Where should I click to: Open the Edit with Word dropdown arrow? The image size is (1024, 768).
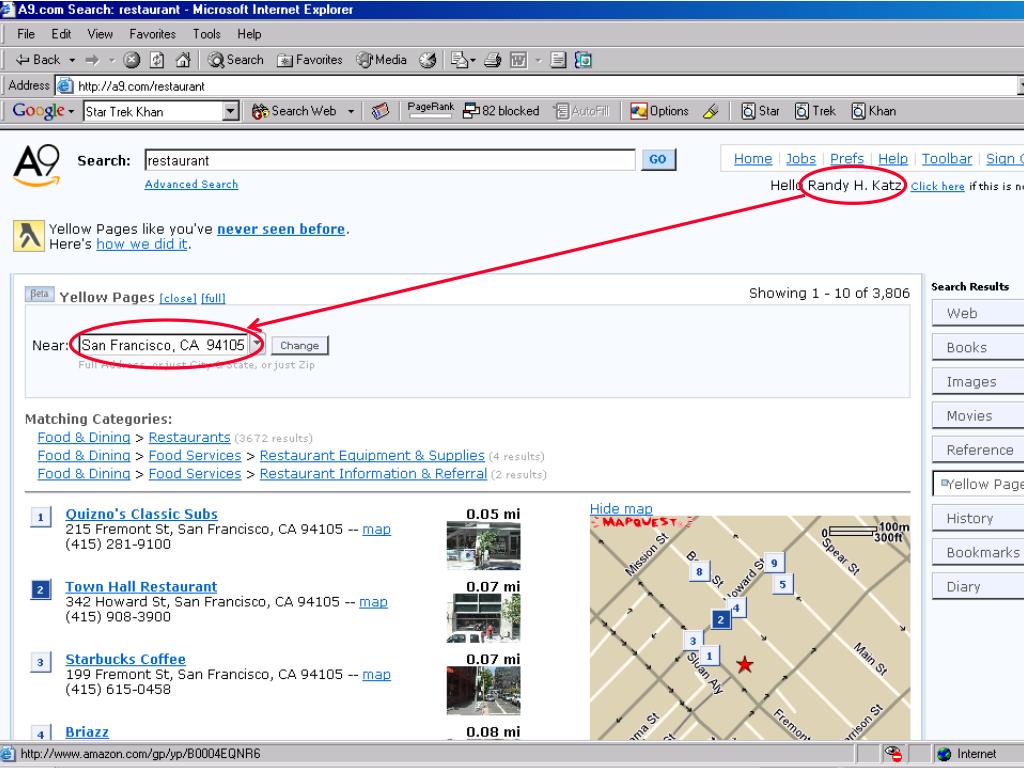(538, 60)
